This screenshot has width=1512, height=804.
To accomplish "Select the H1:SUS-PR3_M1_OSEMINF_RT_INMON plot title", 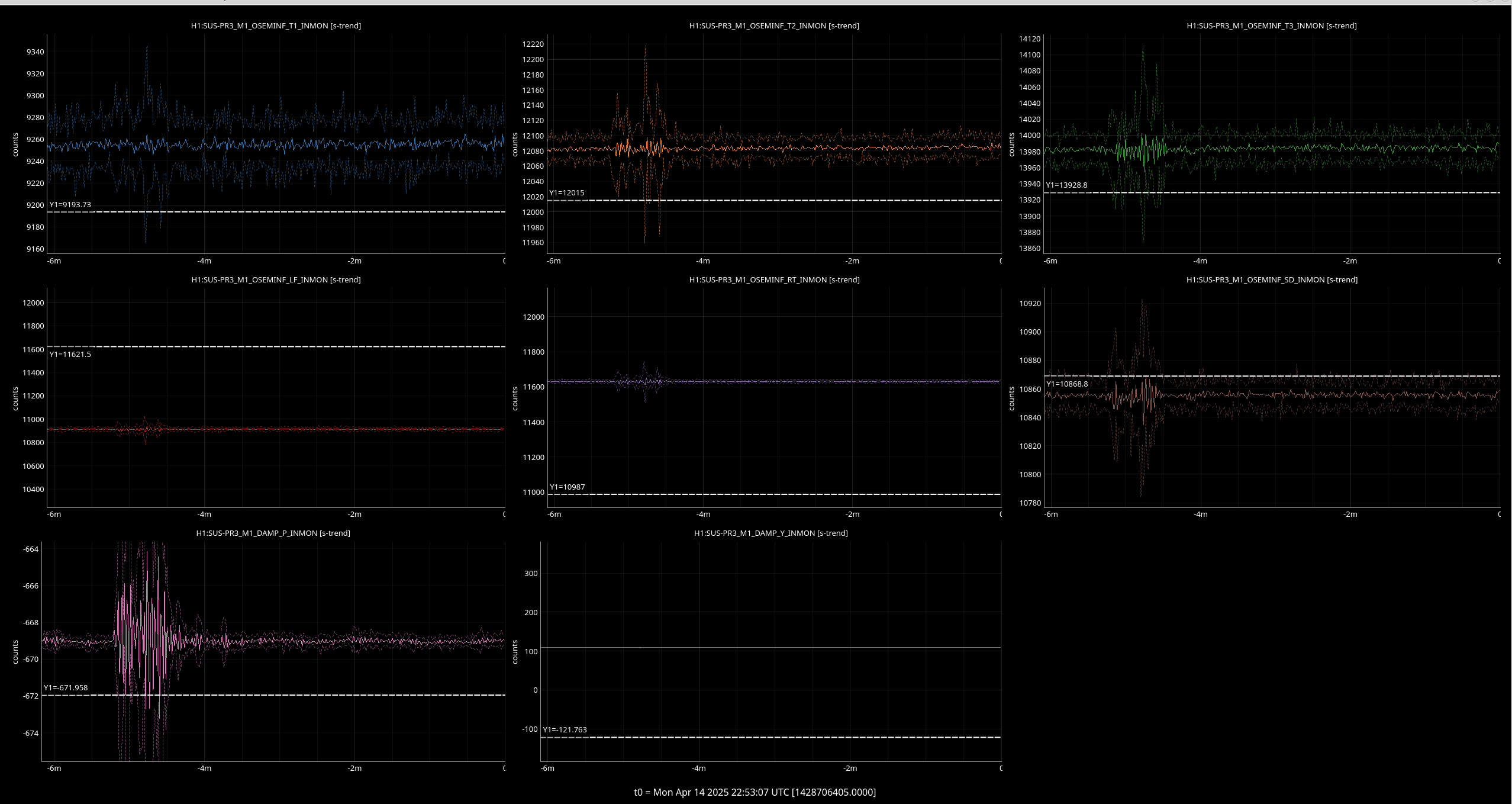I will tap(774, 280).
